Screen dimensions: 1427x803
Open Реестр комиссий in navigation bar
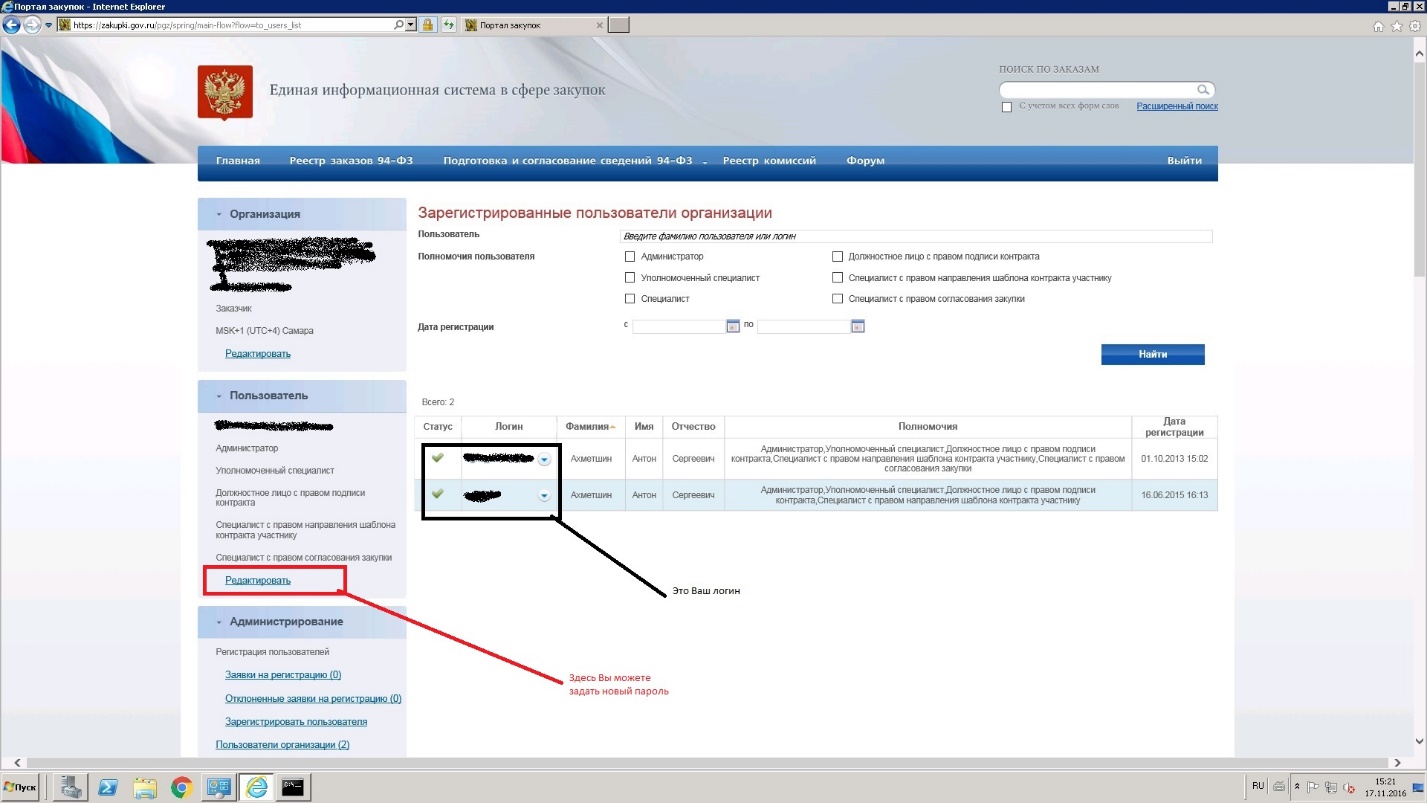click(x=769, y=161)
